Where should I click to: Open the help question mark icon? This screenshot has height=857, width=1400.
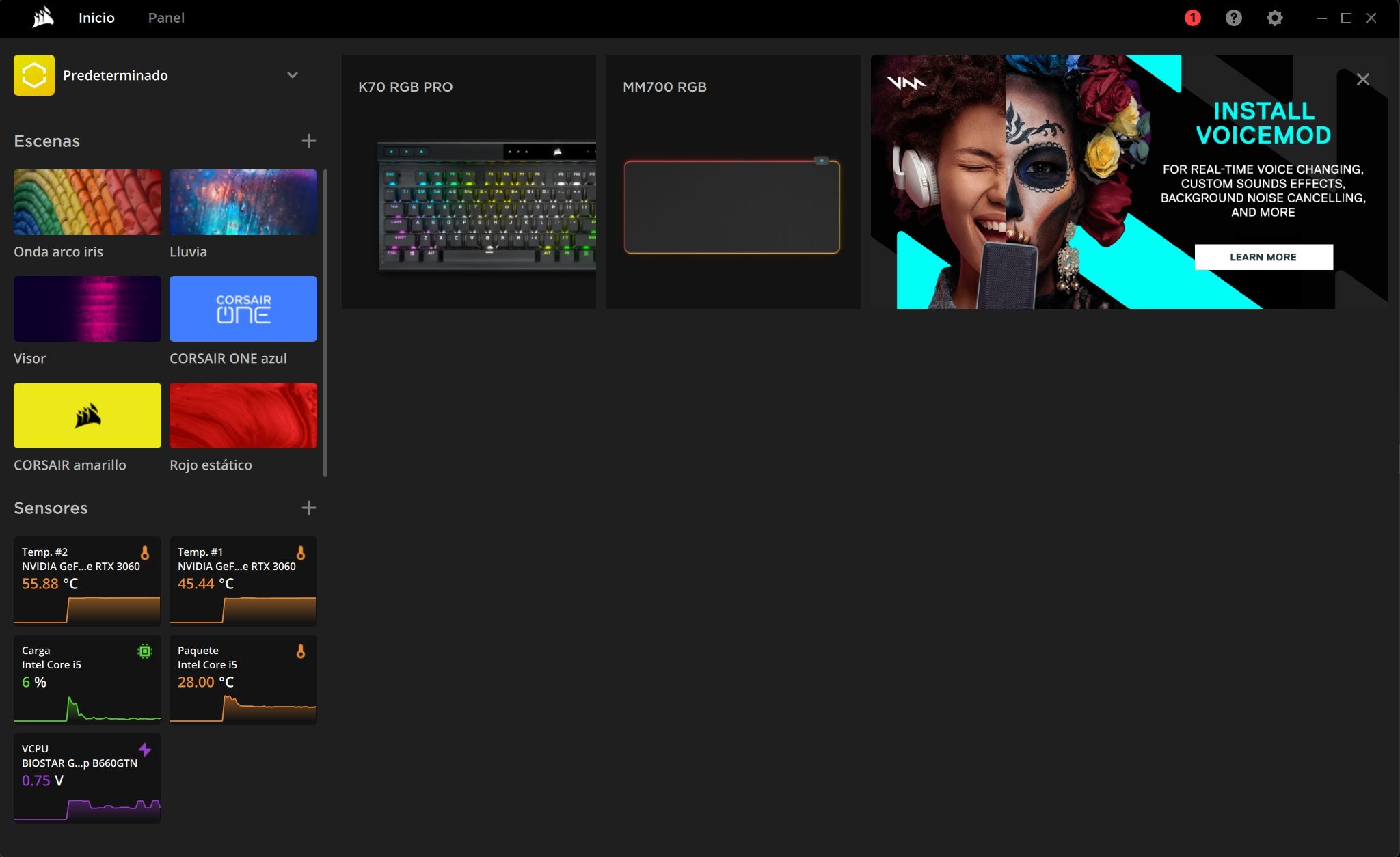click(1233, 18)
